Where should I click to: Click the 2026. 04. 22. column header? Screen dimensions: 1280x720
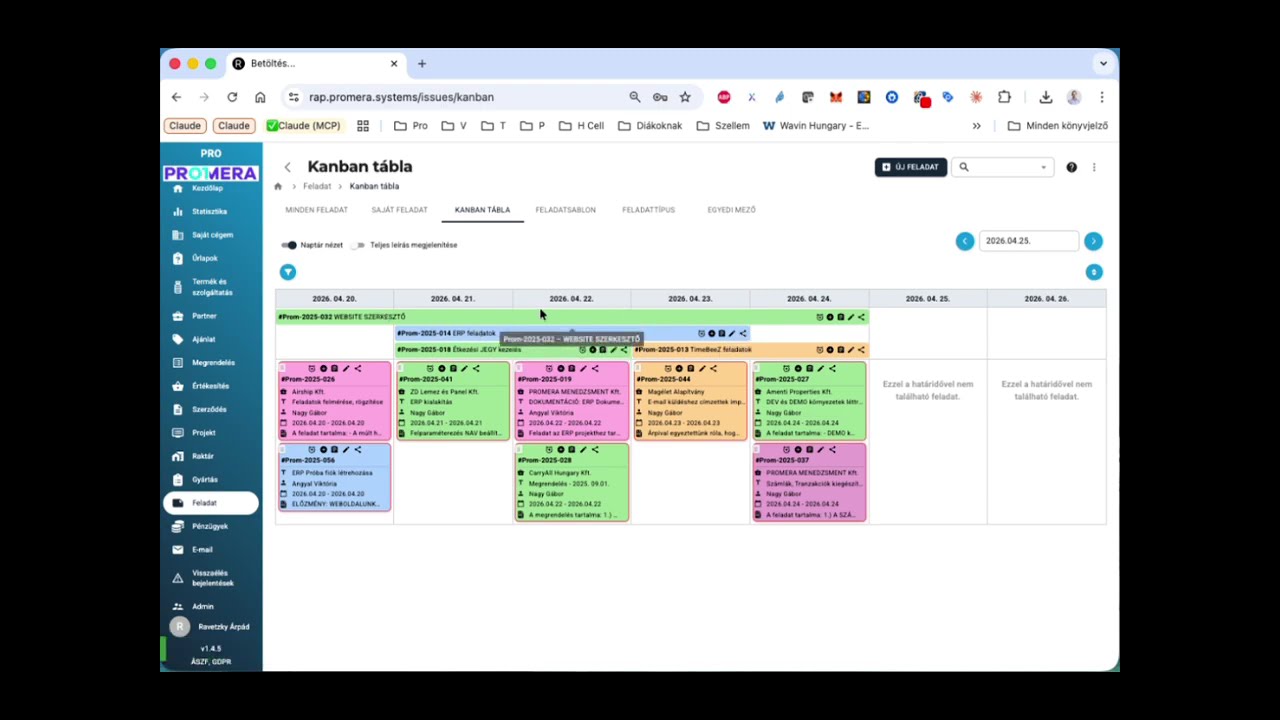coord(571,299)
